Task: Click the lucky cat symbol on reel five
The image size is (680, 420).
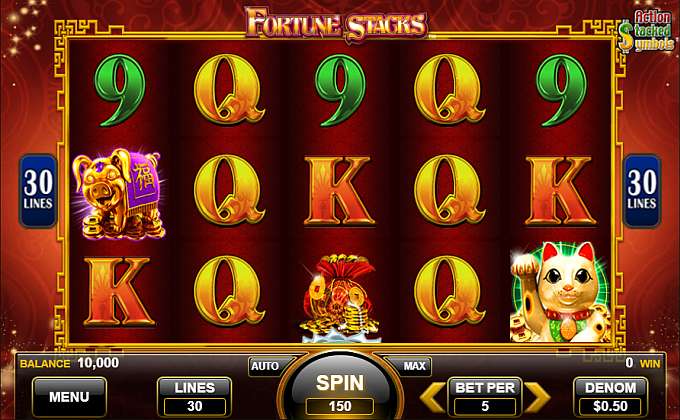Action: [561, 292]
